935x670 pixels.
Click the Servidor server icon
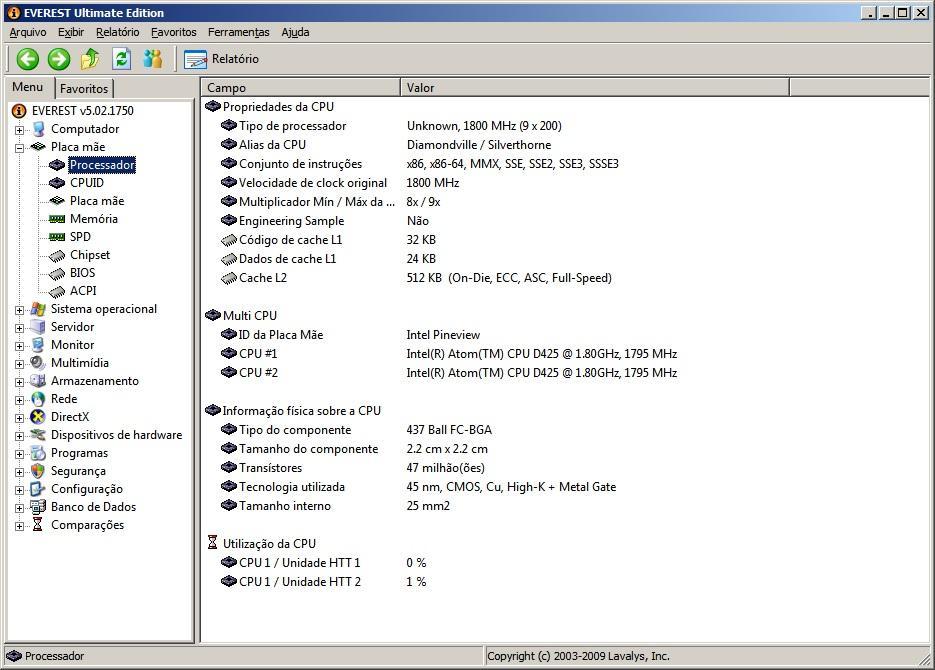pyautogui.click(x=38, y=327)
